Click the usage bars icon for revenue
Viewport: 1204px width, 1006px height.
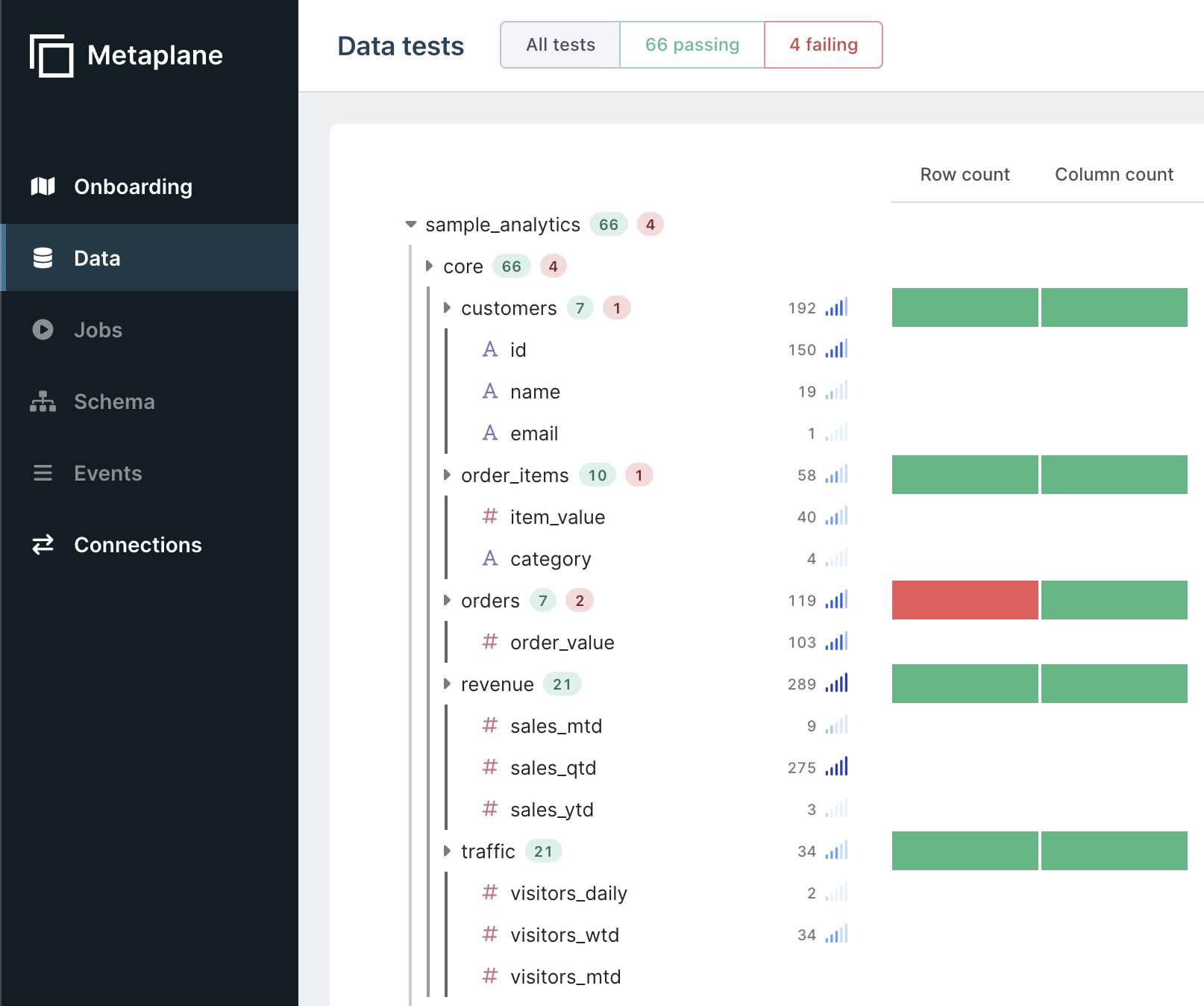837,683
